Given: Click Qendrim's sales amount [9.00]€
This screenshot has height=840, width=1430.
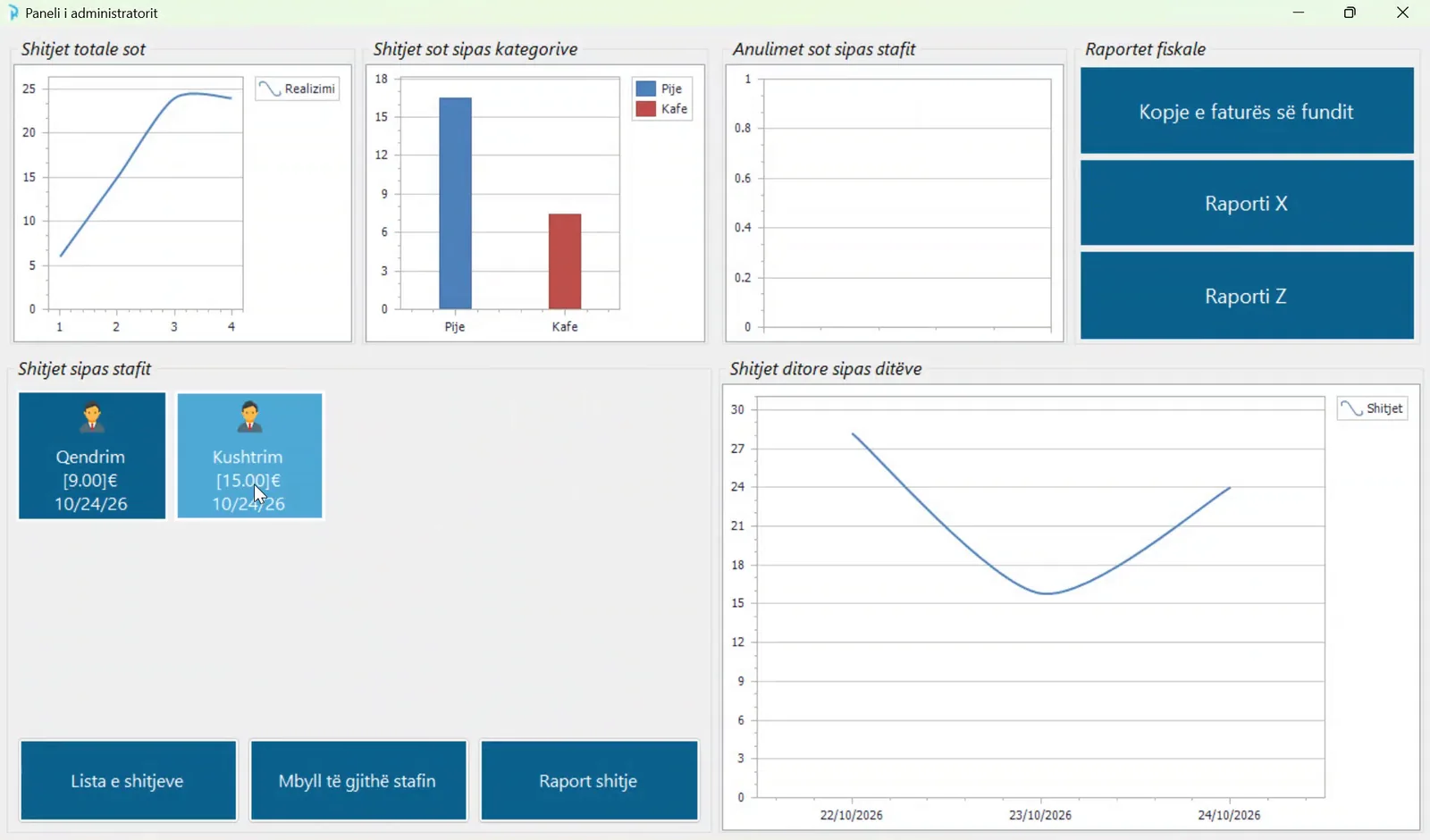Looking at the screenshot, I should (x=90, y=480).
